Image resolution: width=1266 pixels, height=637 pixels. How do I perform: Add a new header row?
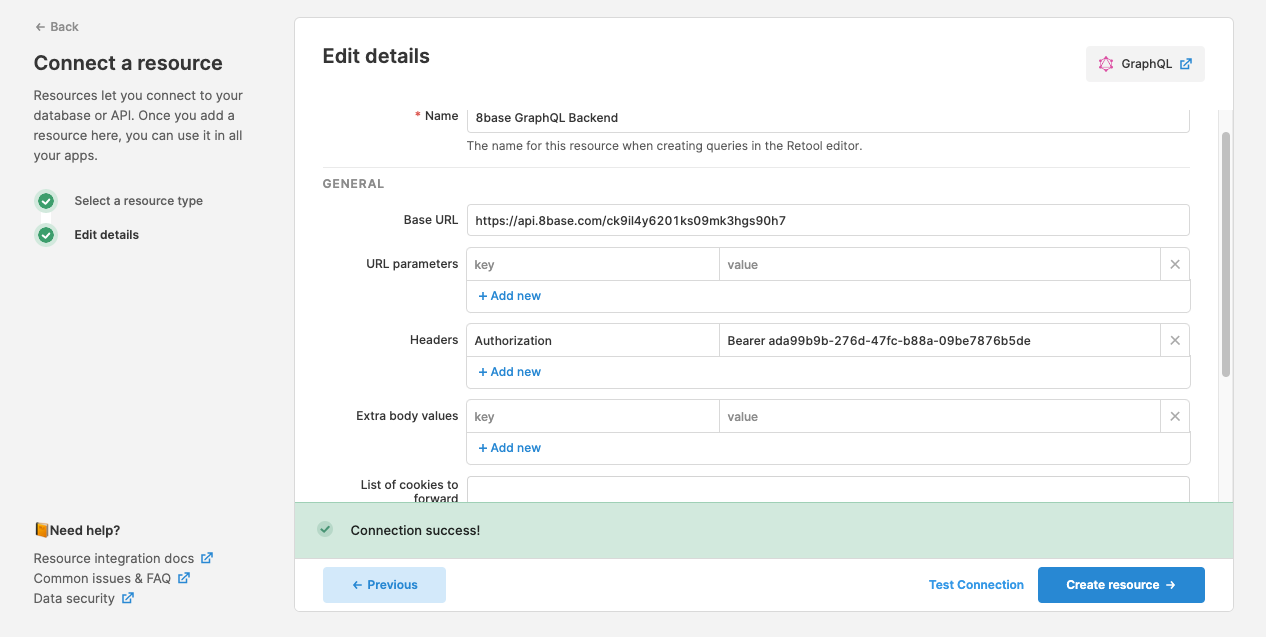click(x=509, y=371)
